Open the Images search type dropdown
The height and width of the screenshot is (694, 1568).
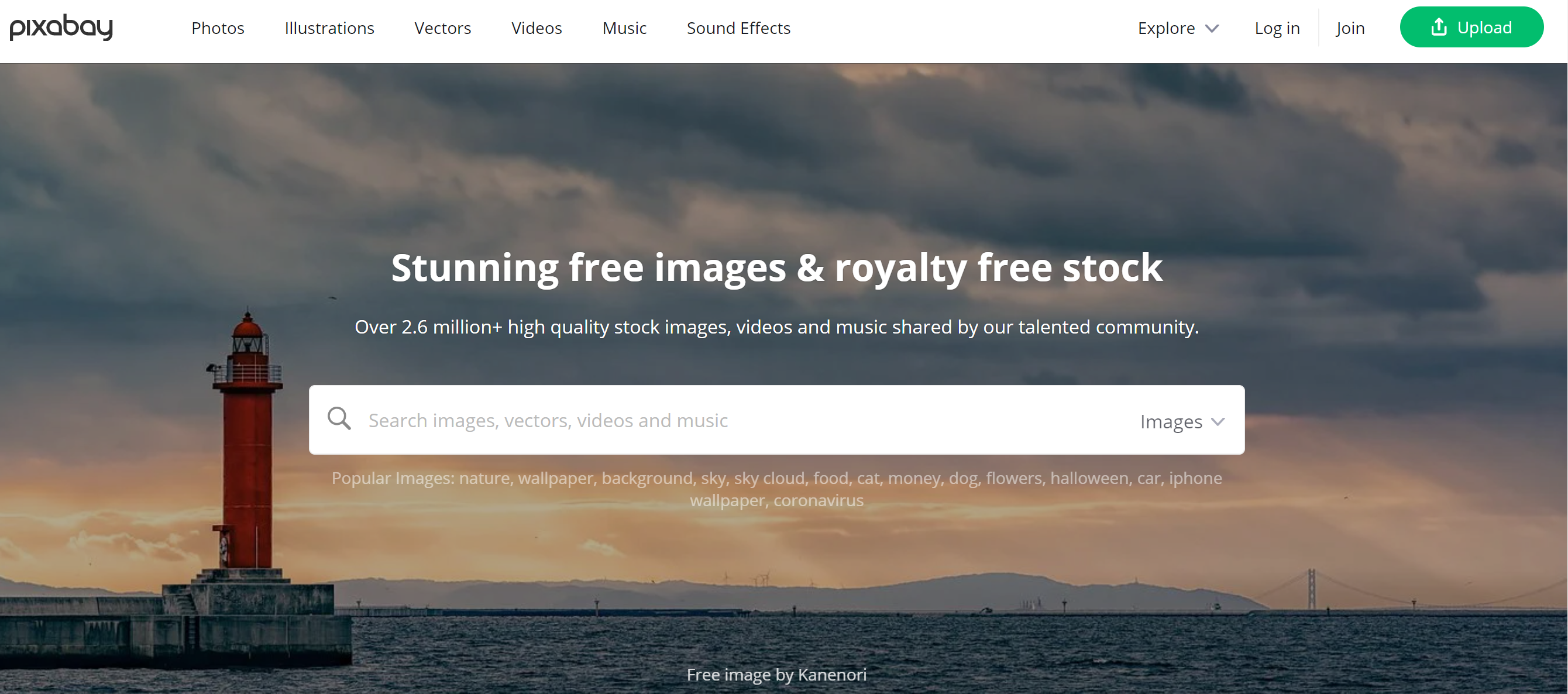pos(1171,421)
